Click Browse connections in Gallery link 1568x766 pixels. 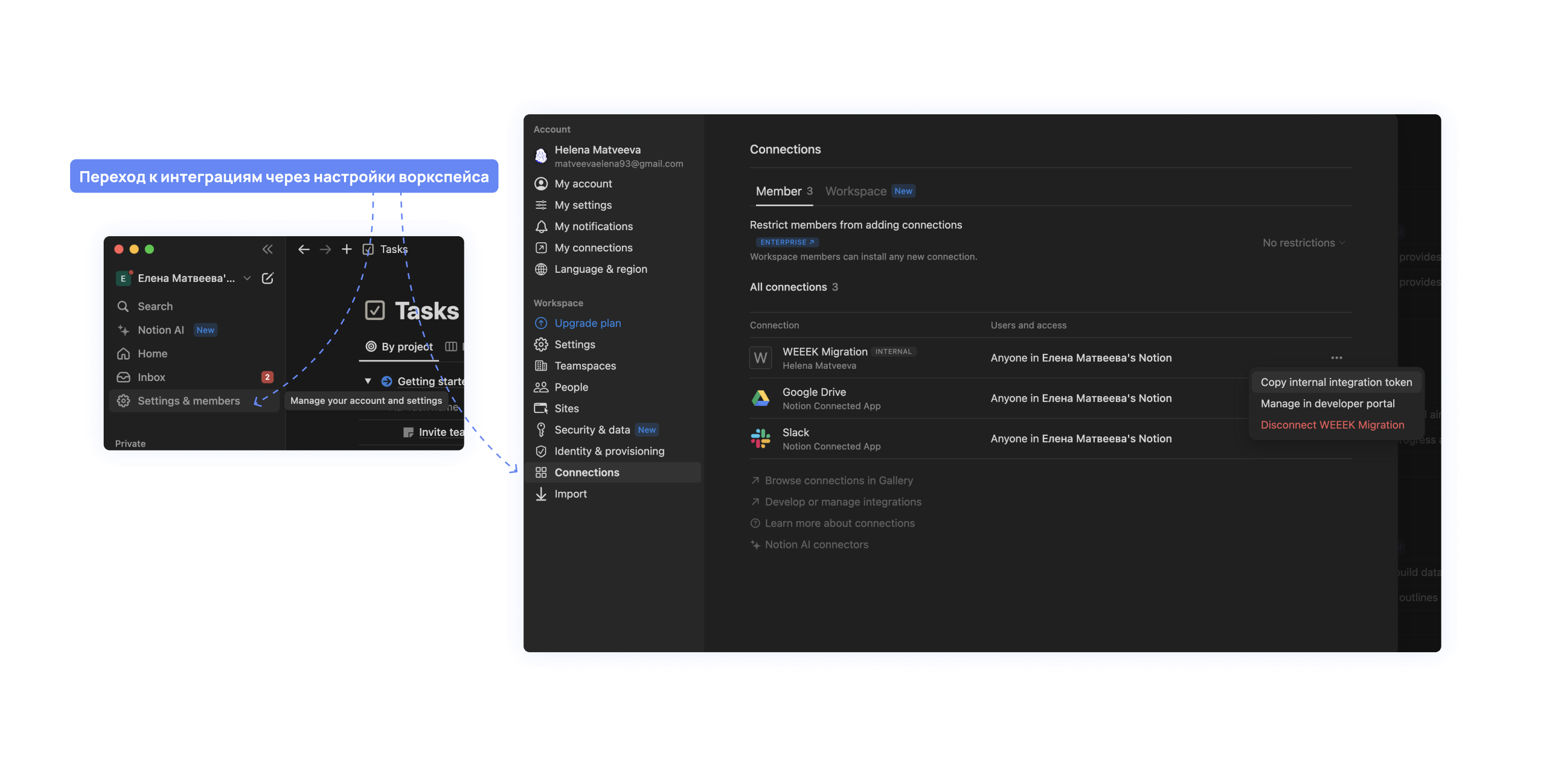pos(838,481)
